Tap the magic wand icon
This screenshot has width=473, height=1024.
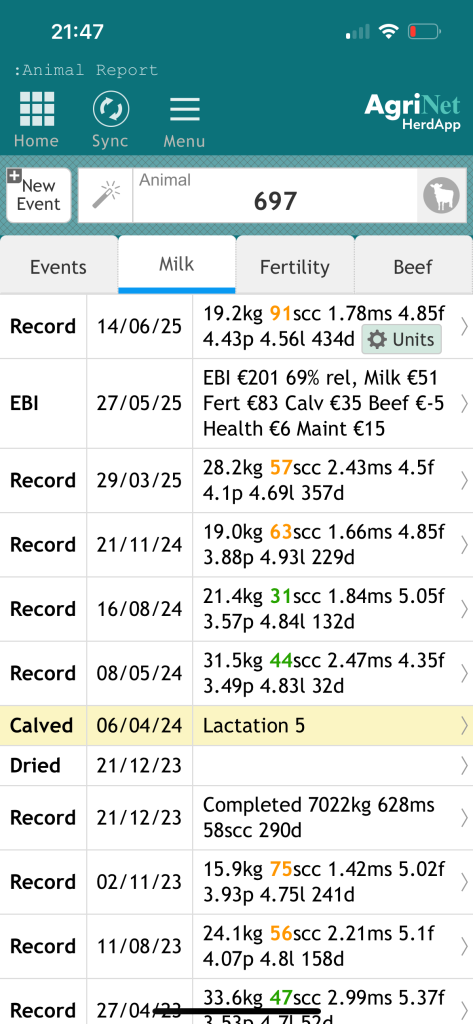click(106, 195)
